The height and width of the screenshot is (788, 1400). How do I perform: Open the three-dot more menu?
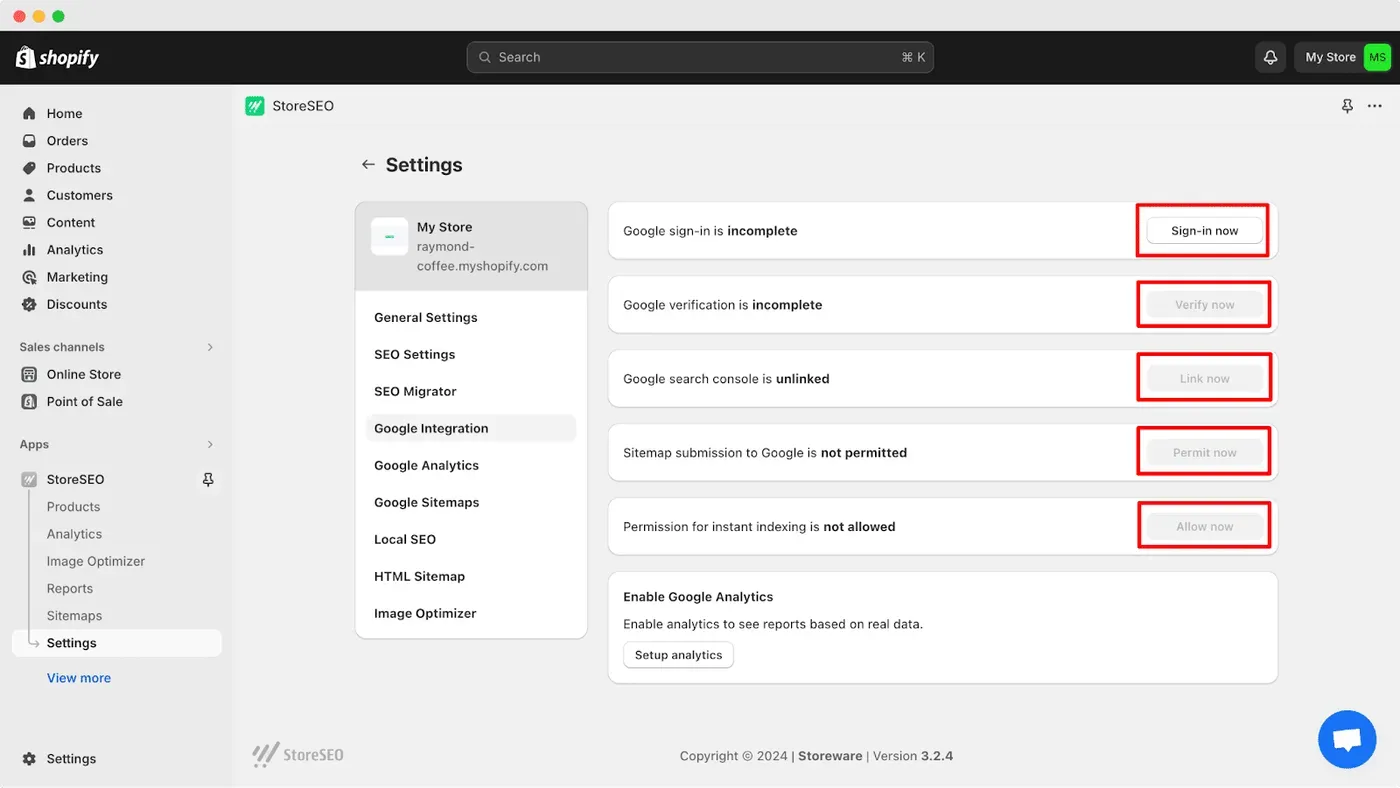1375,106
